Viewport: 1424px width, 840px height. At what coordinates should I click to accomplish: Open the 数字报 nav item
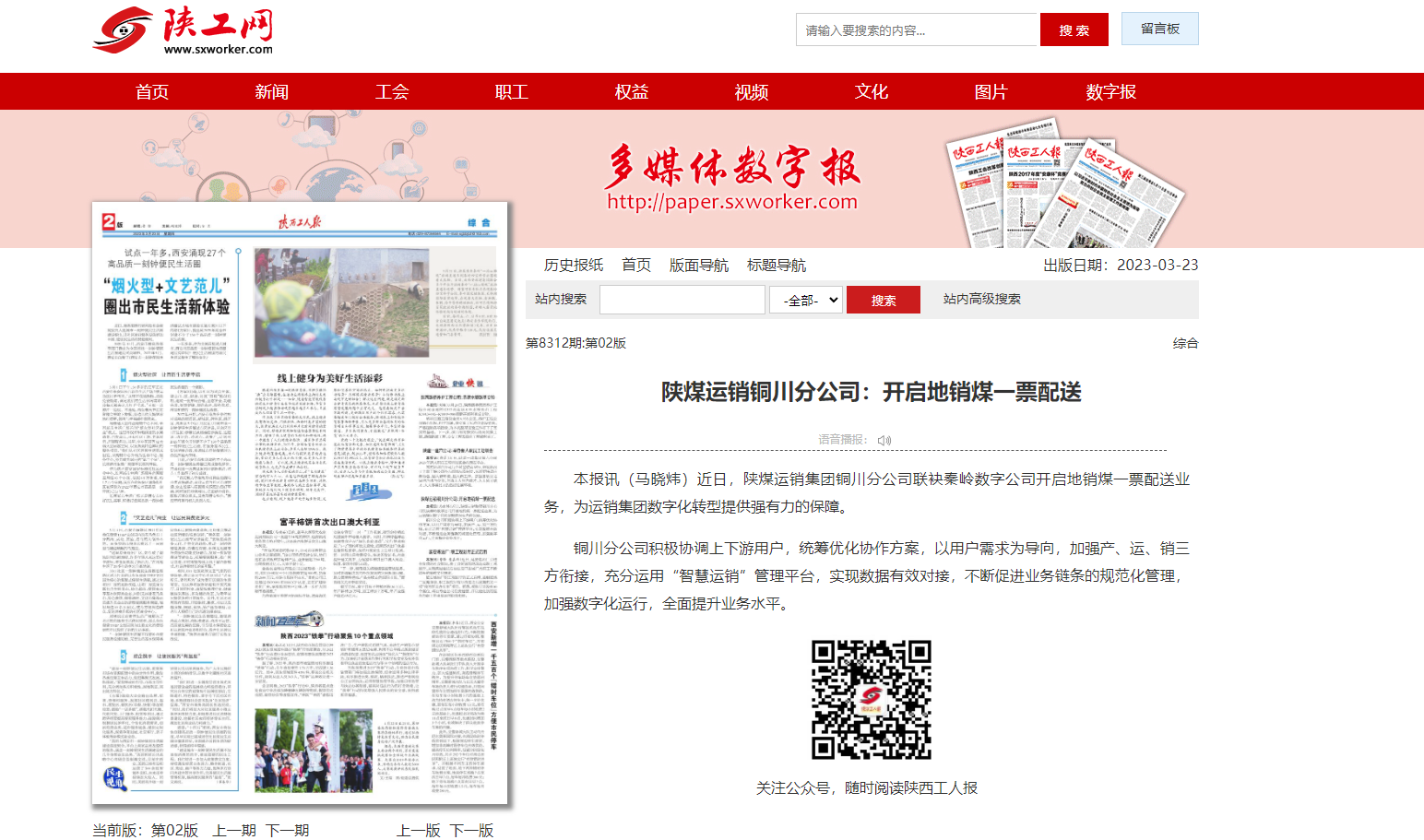(x=1111, y=91)
